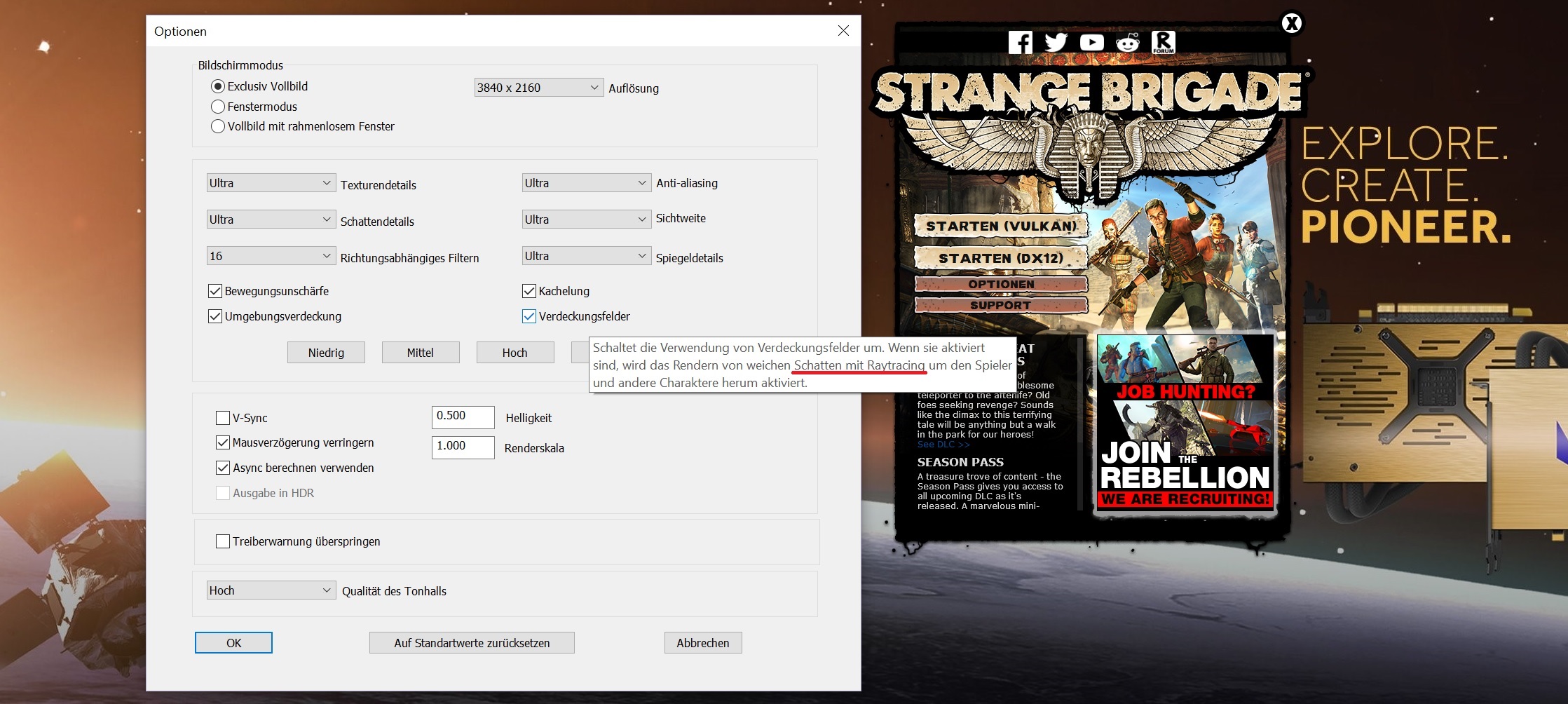Open the Sichtweite dropdown

587,219
